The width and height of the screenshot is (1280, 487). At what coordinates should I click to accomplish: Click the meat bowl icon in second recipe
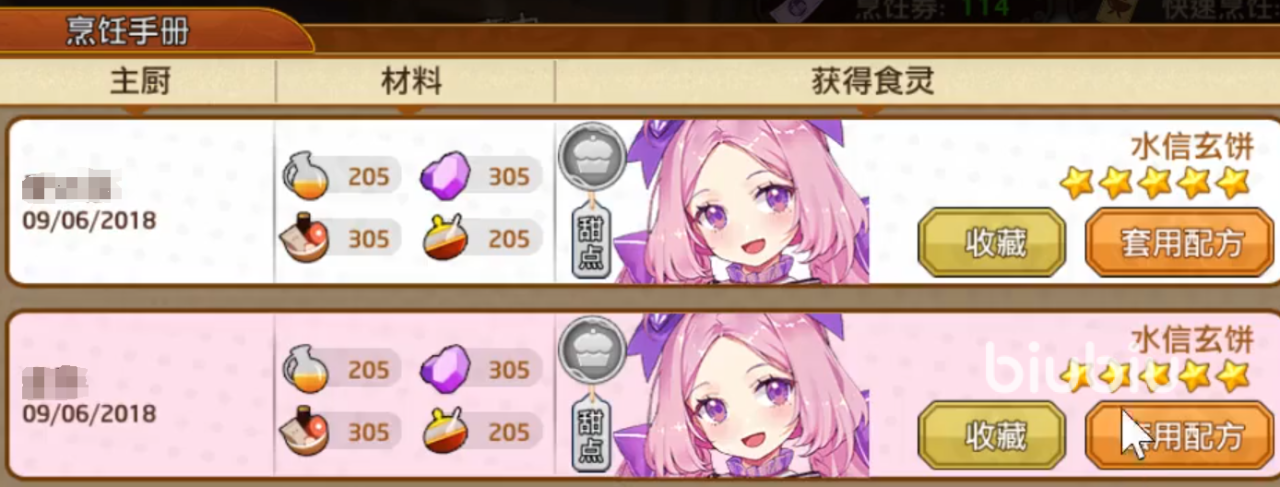coord(305,431)
